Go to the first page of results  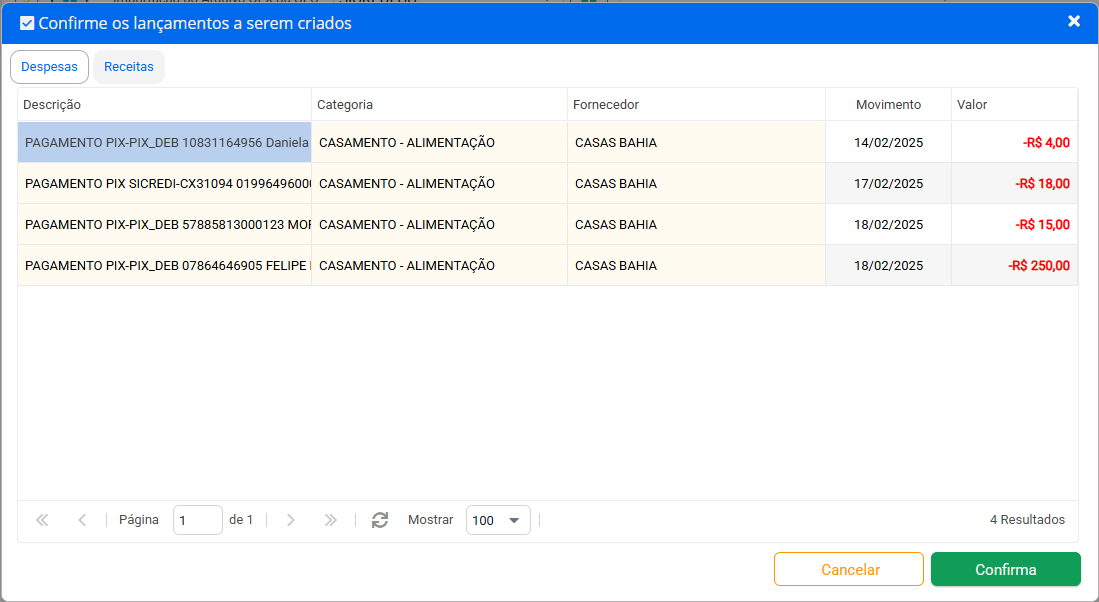(x=42, y=520)
